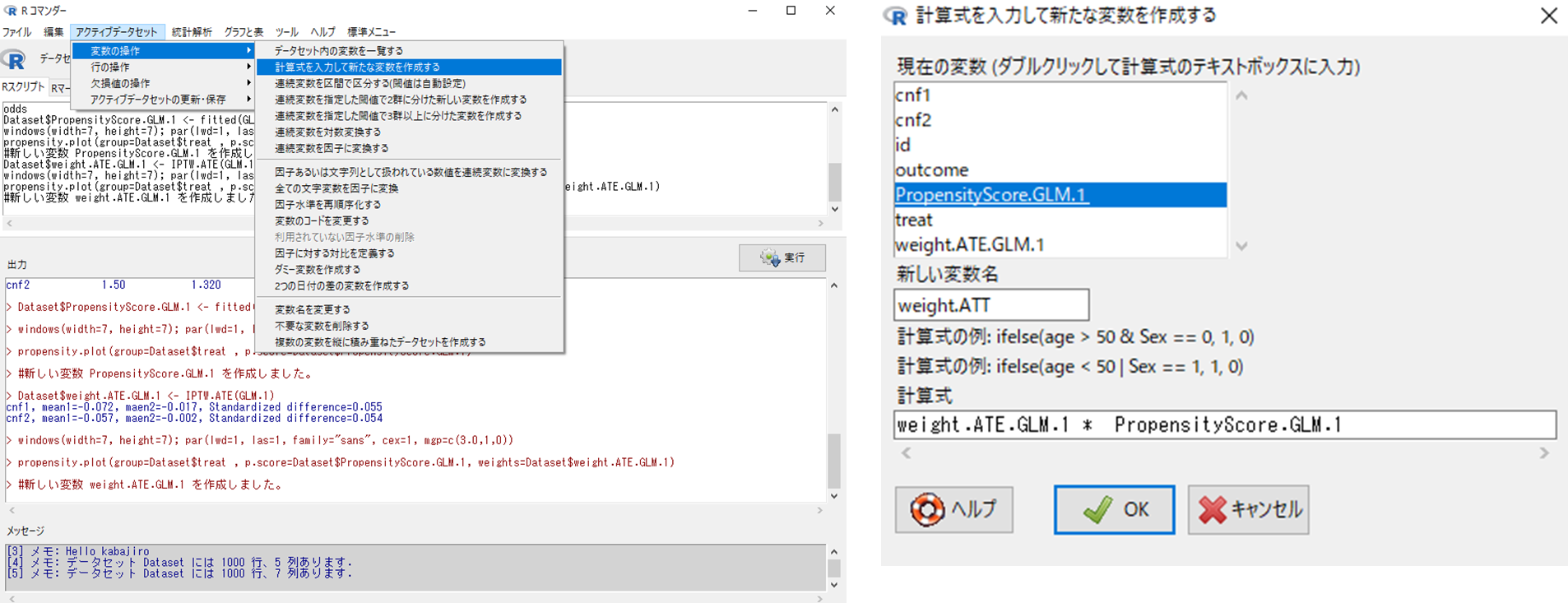
Task: Click the 出力 pane vertical scrollbar thumb
Action: click(x=834, y=461)
